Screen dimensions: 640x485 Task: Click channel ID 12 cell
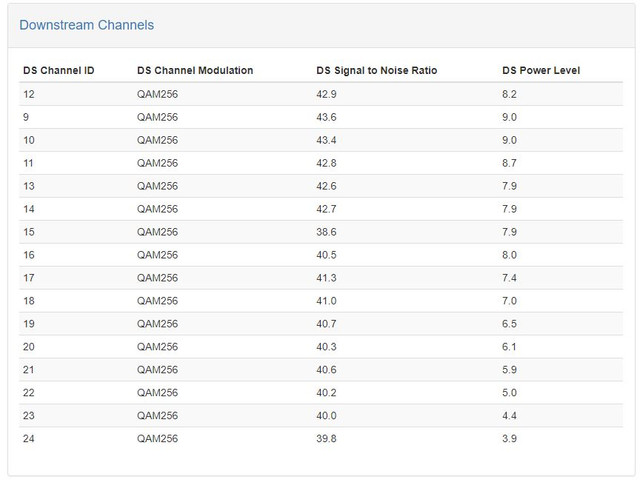point(29,94)
